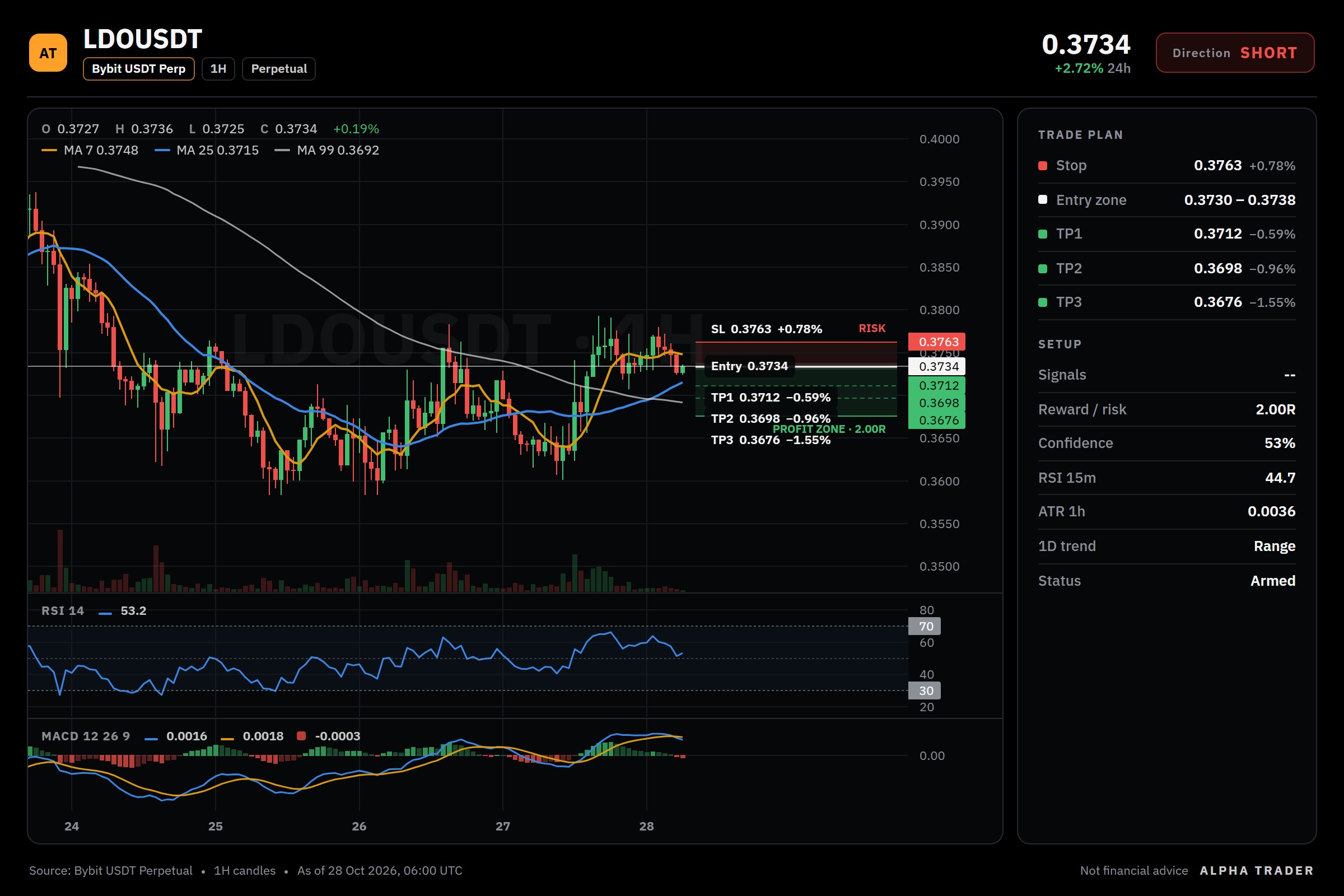
Task: Click the SL 0.3763 +0.78% chart label
Action: 766,329
